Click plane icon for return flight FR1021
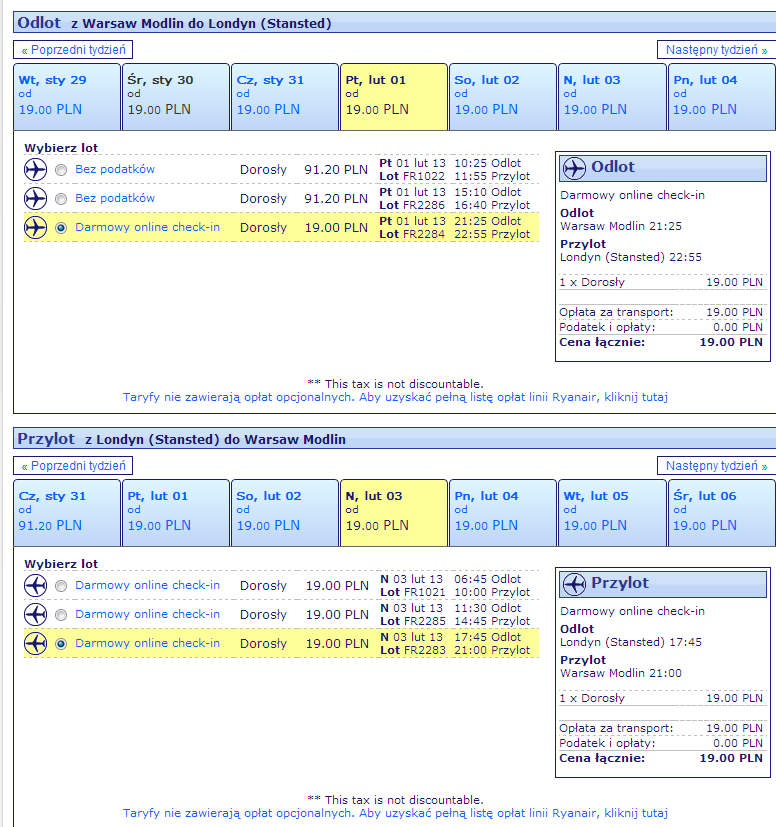Viewport: 776px width, 827px height. pyautogui.click(x=35, y=586)
